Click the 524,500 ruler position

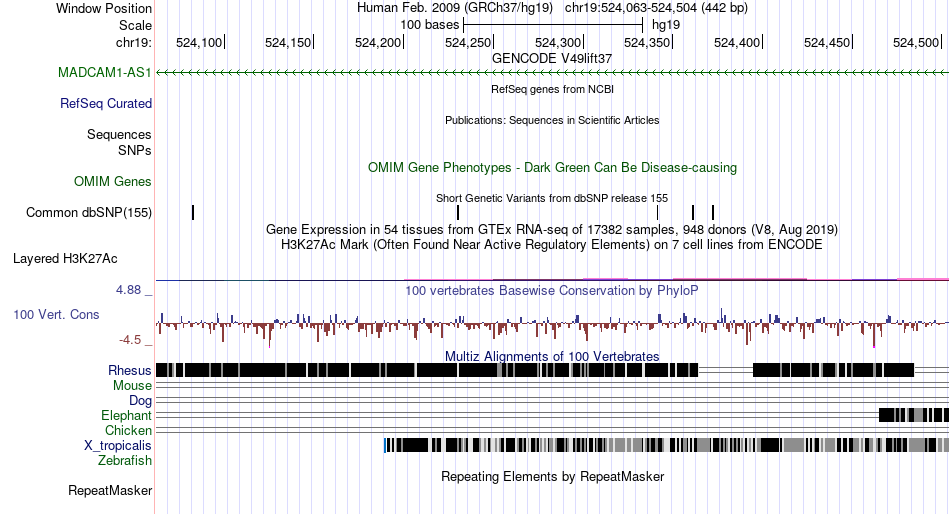coord(916,42)
